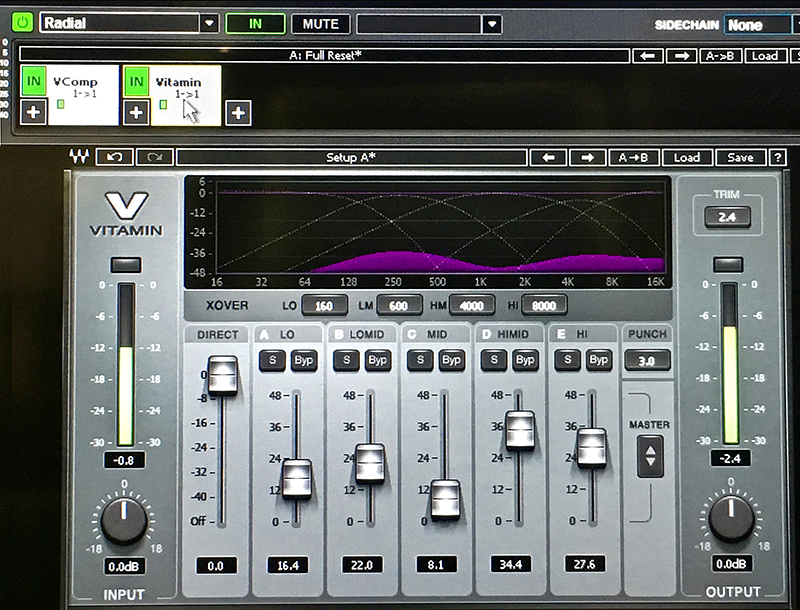This screenshot has width=800, height=610.
Task: Click the rack next preset arrow
Action: tap(682, 56)
